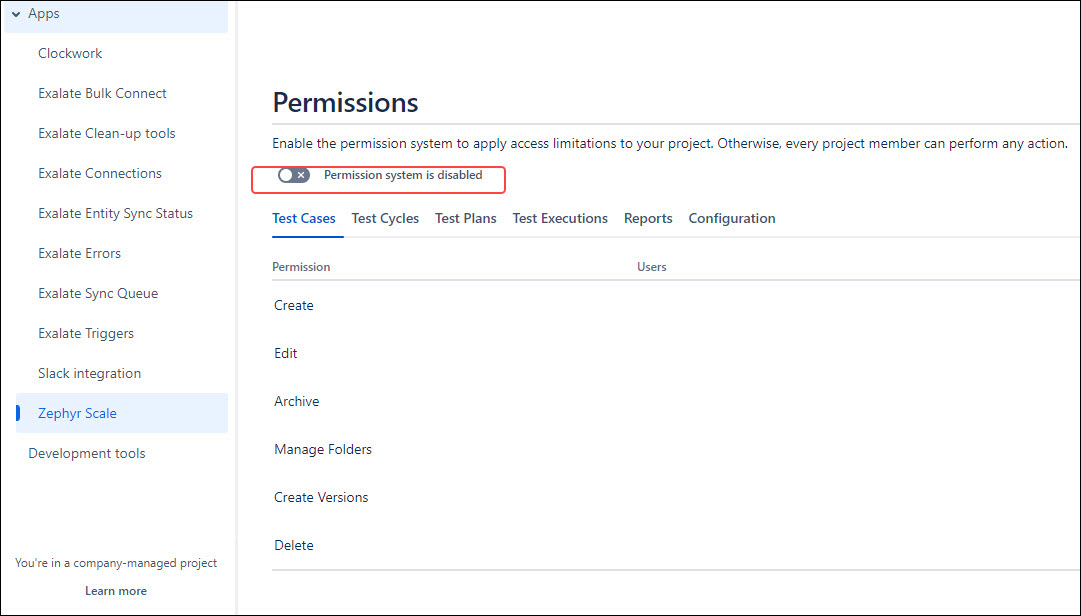
Task: Enable the permission system toggle
Action: click(293, 174)
